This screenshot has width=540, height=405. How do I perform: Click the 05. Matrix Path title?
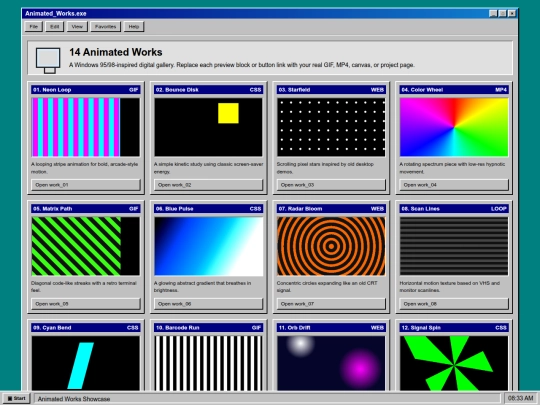[53, 209]
